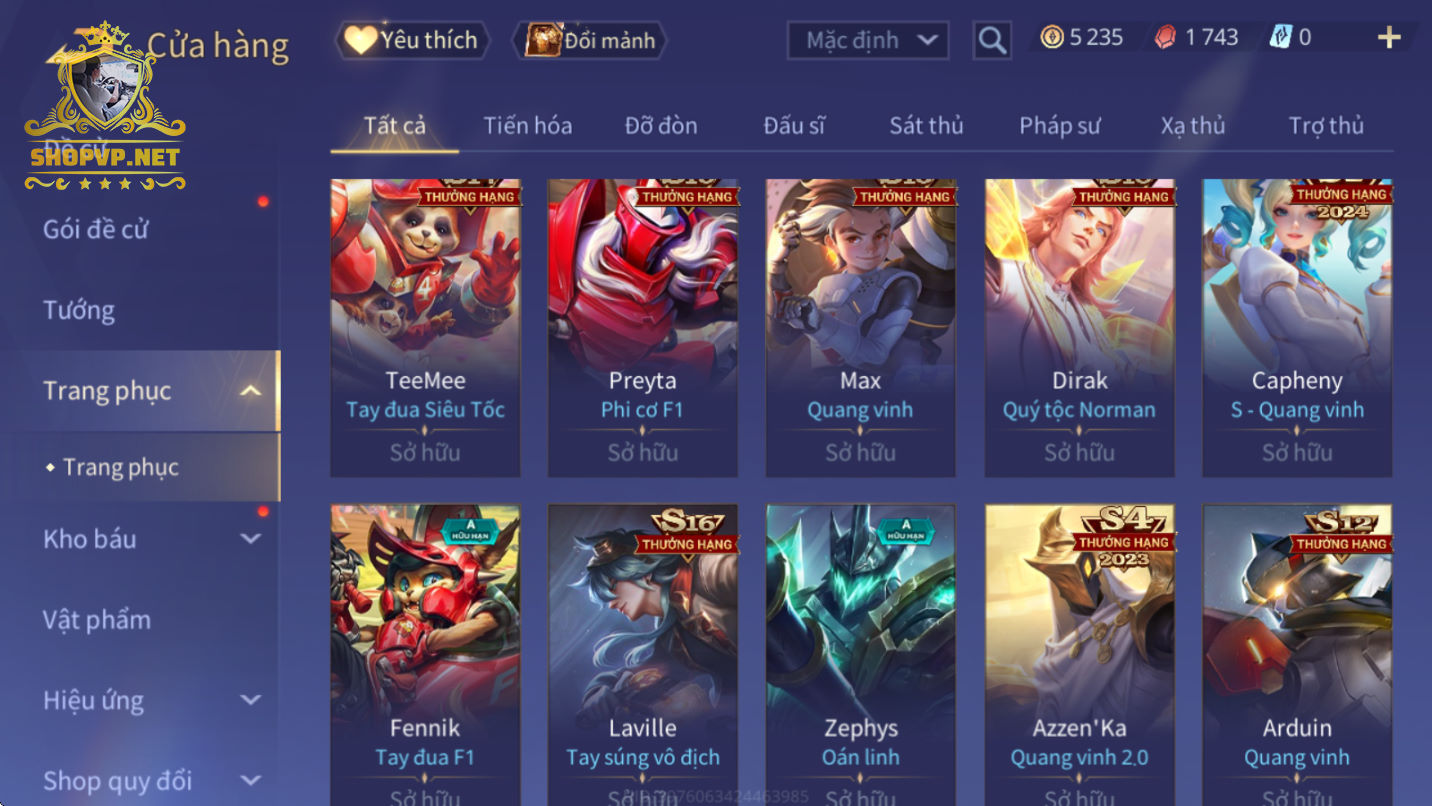The width and height of the screenshot is (1432, 806).
Task: Expand the Shop quy đổi section
Action: point(250,780)
